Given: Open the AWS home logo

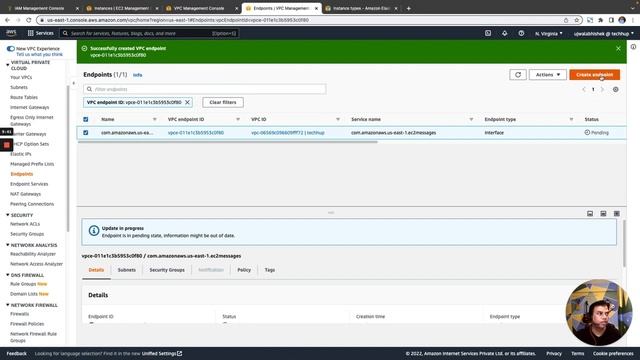Looking at the screenshot, I should (11, 33).
